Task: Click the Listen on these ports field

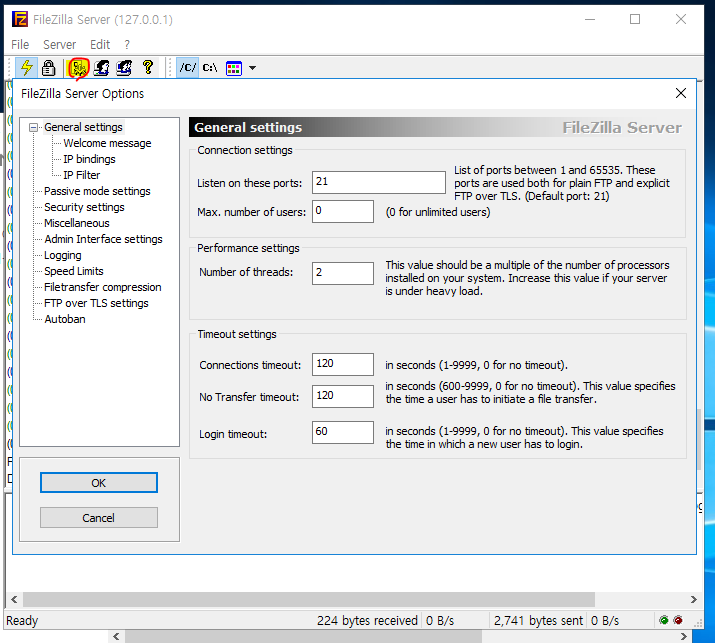Action: point(378,182)
